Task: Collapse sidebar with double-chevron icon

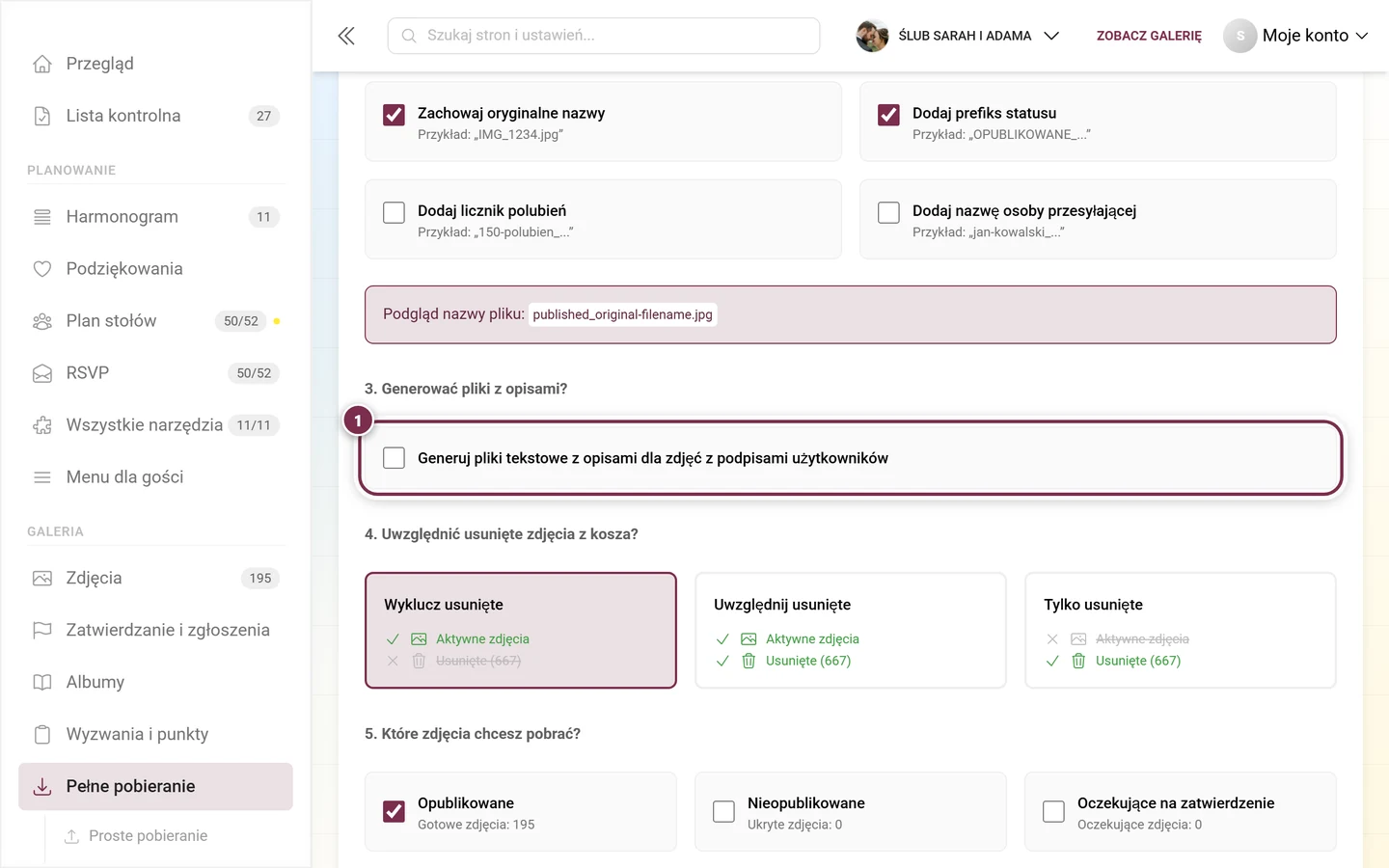Action: 346,36
